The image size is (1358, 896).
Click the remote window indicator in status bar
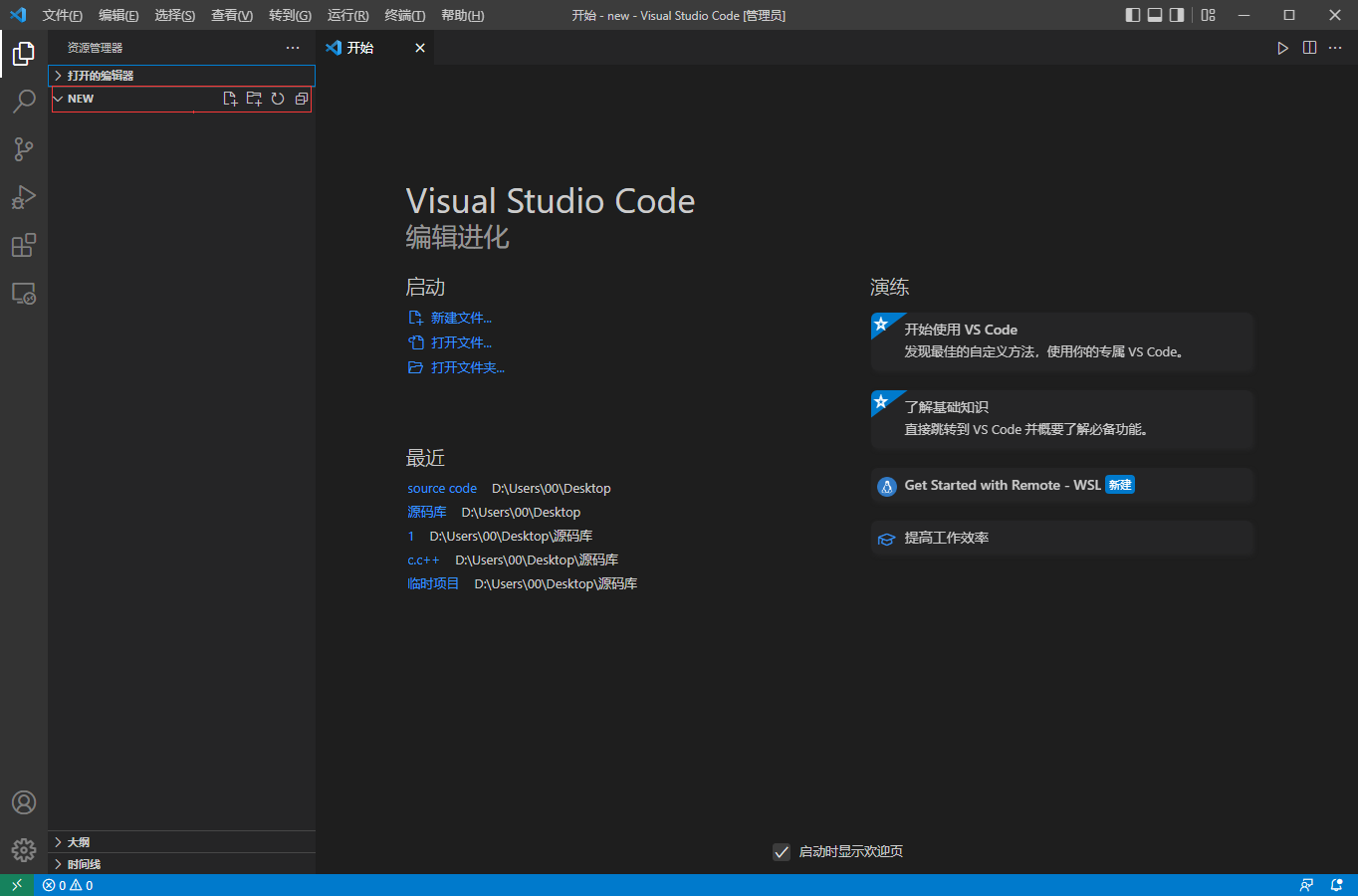[17, 885]
